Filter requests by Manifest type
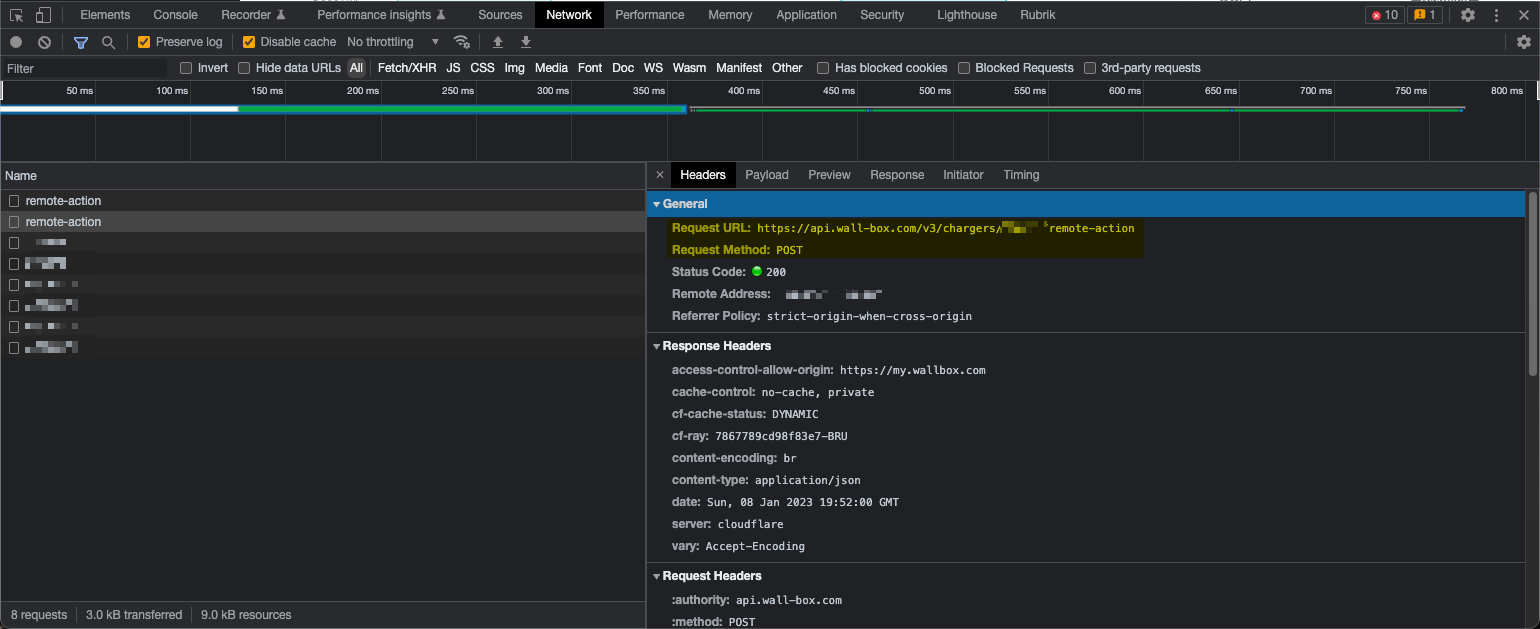This screenshot has height=629, width=1540. point(739,68)
